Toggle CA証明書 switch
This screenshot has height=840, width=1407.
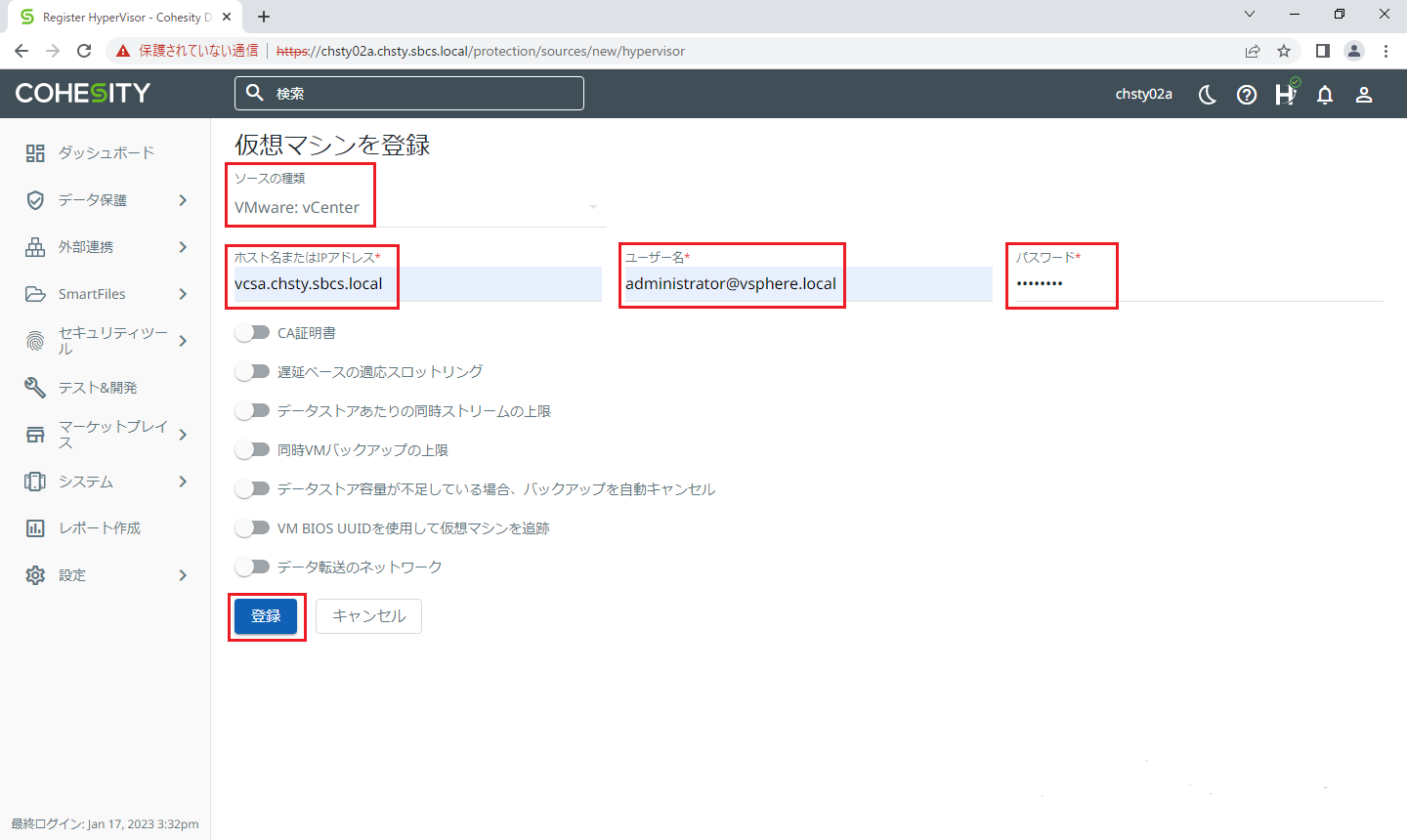coord(252,333)
